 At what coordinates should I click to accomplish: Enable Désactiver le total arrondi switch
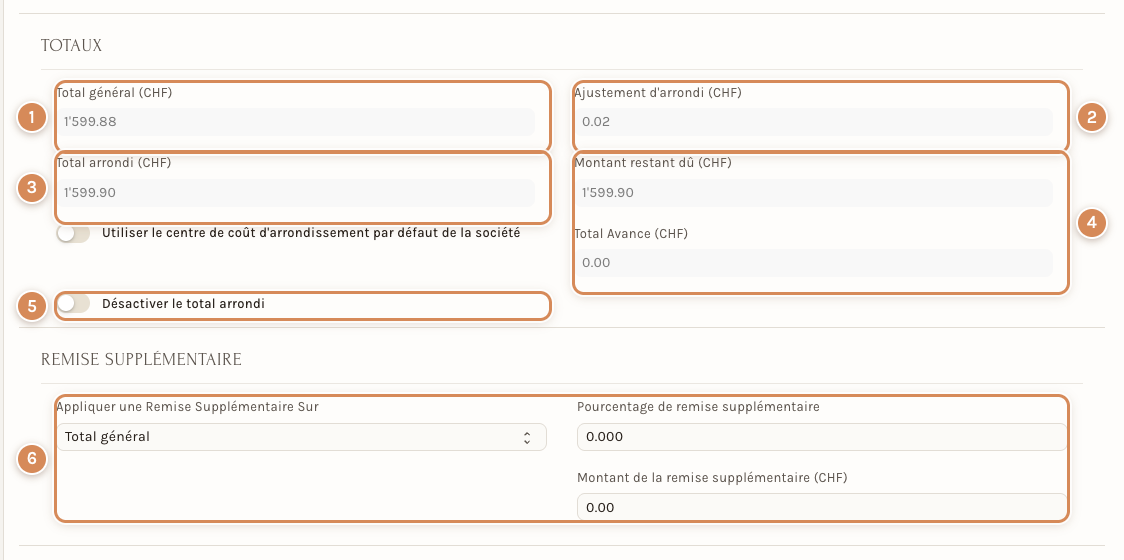click(74, 304)
